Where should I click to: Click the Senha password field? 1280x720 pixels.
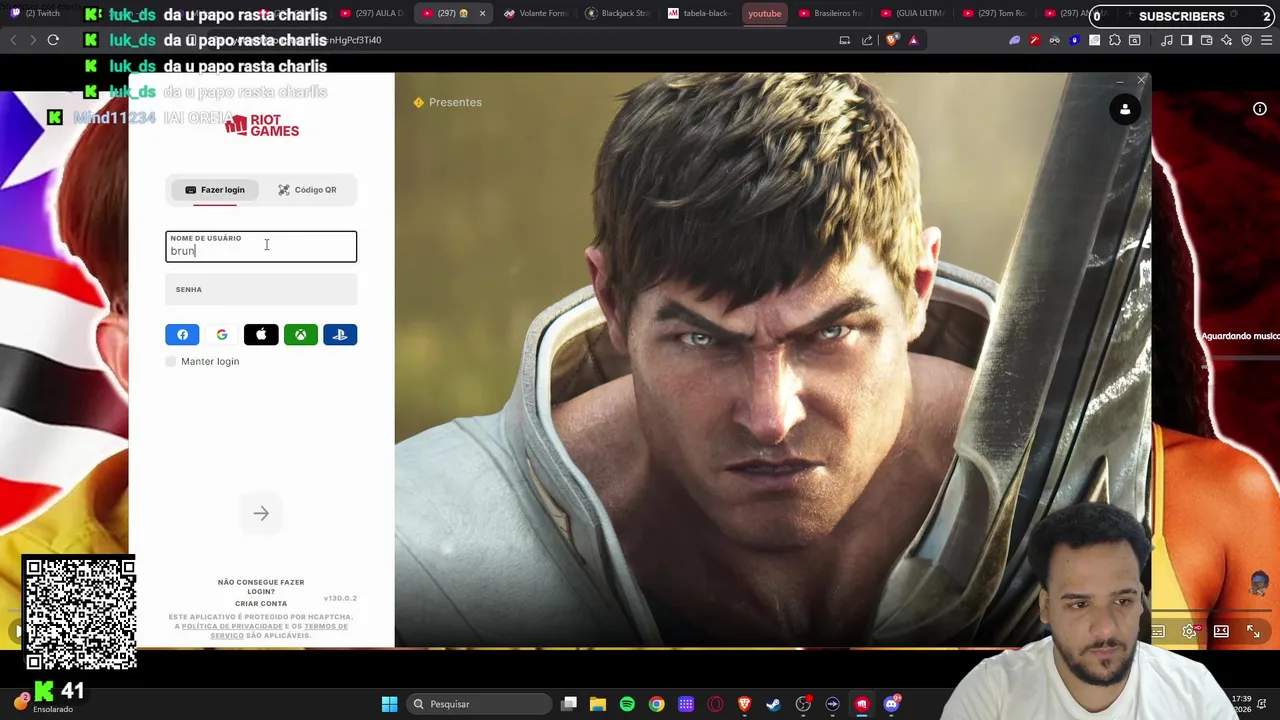point(261,290)
